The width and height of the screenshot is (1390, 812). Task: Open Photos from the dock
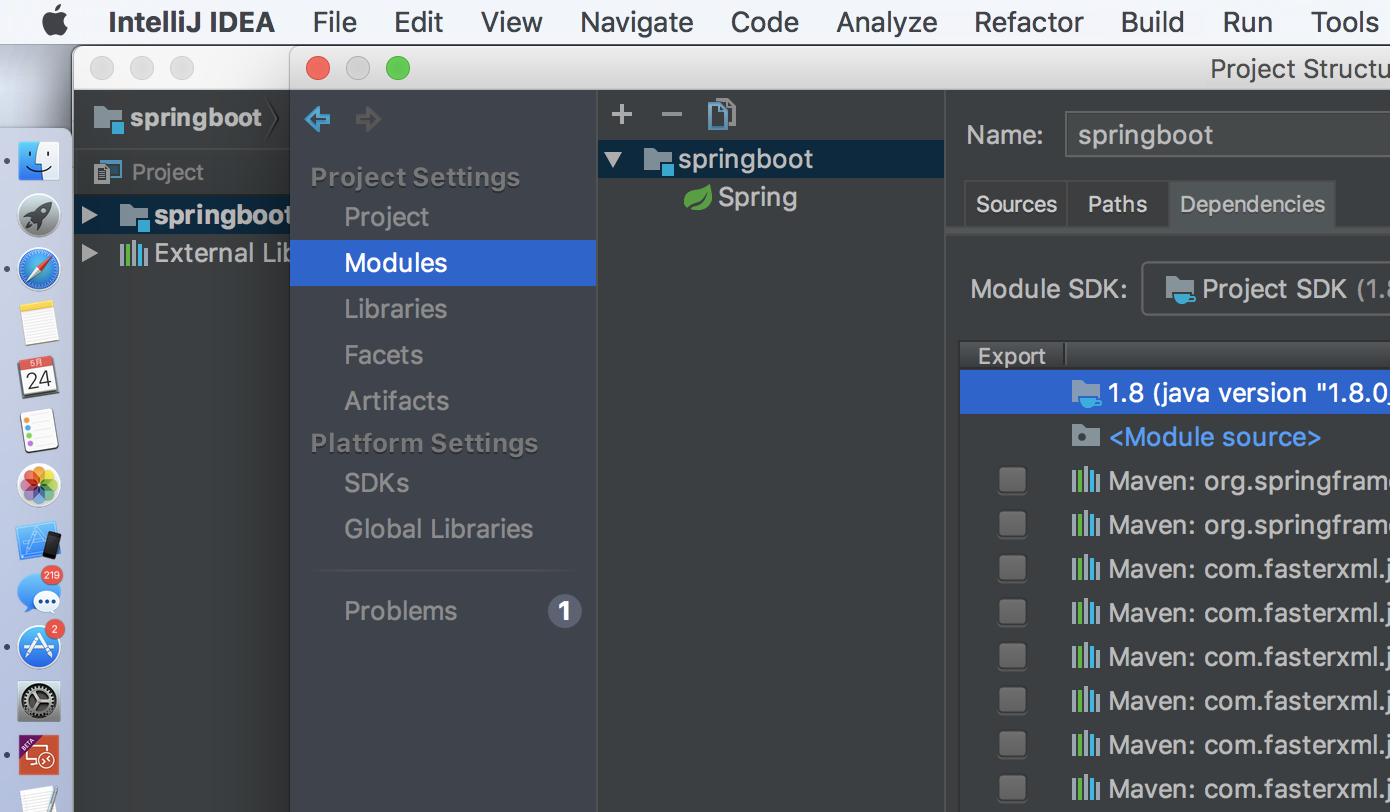[x=39, y=485]
